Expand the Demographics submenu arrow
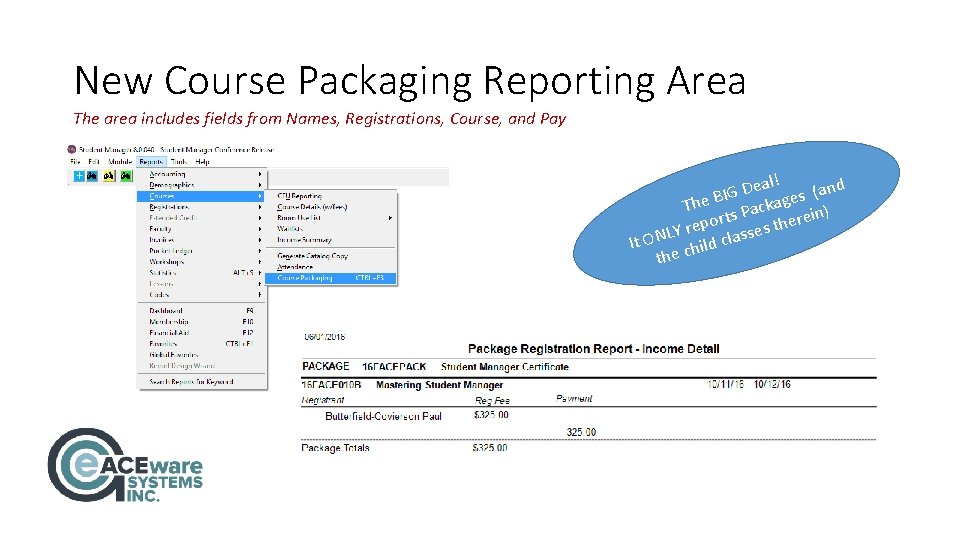Image resolution: width=960 pixels, height=540 pixels. point(260,185)
